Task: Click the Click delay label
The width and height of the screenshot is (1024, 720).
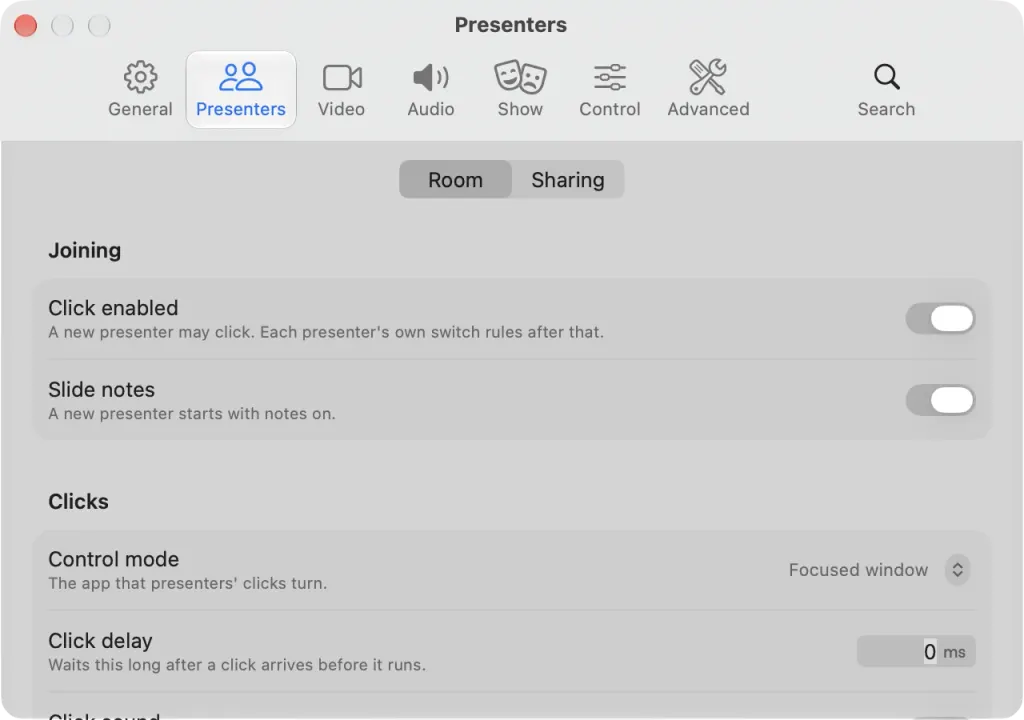Action: tap(101, 641)
